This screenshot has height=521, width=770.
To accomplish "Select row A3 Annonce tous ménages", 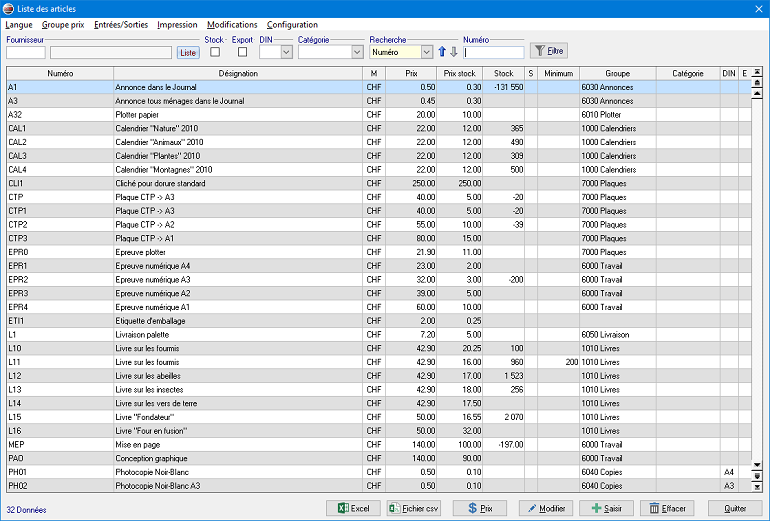I will click(x=379, y=101).
